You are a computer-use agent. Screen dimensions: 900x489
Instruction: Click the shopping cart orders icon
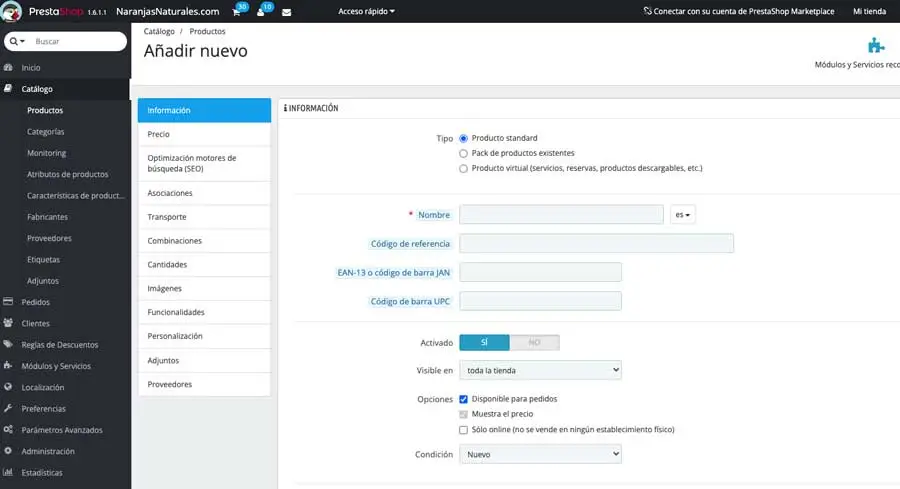(237, 12)
